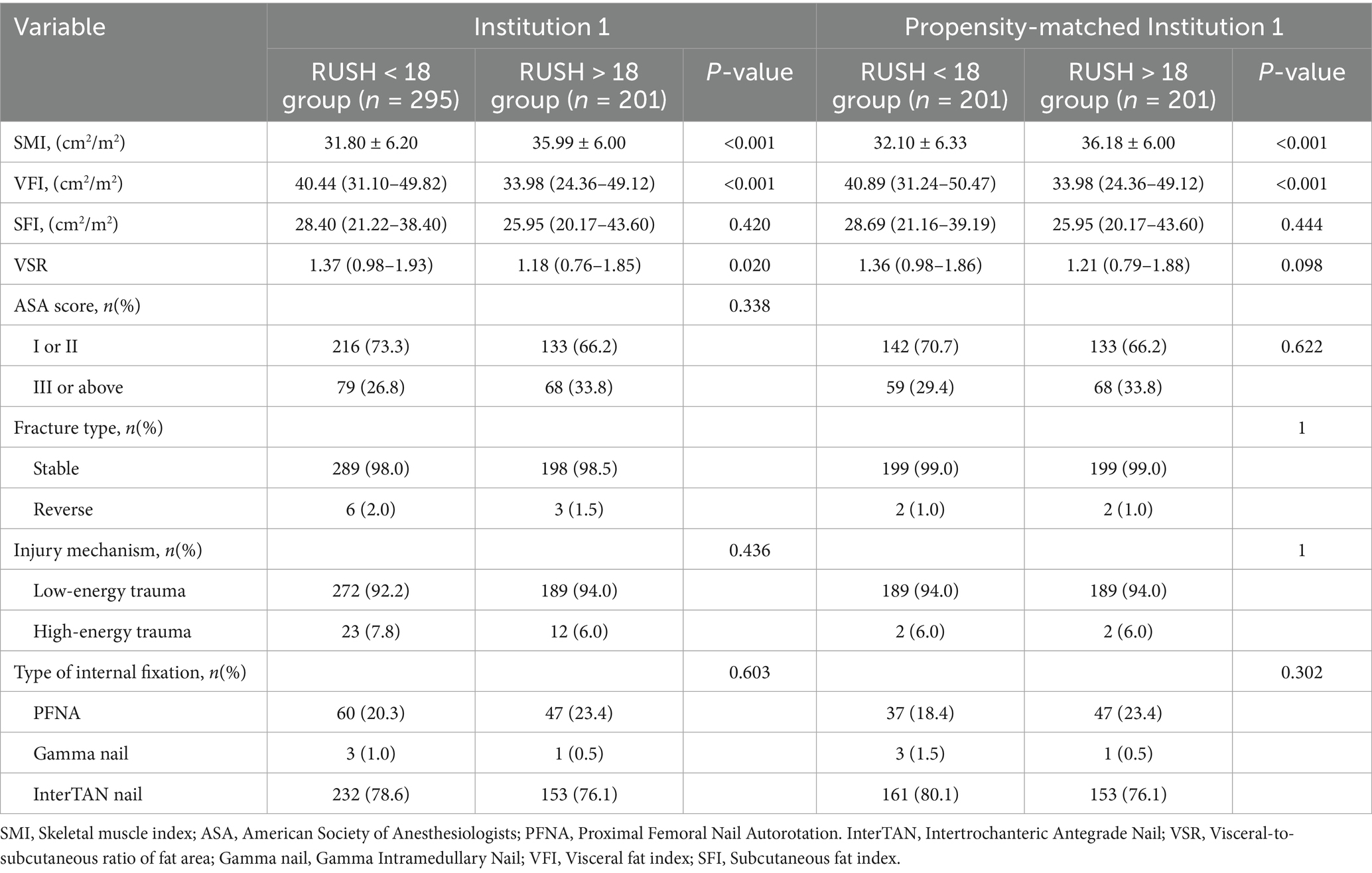1372x873 pixels.
Task: Click the Gamma nail row label
Action: point(81,754)
